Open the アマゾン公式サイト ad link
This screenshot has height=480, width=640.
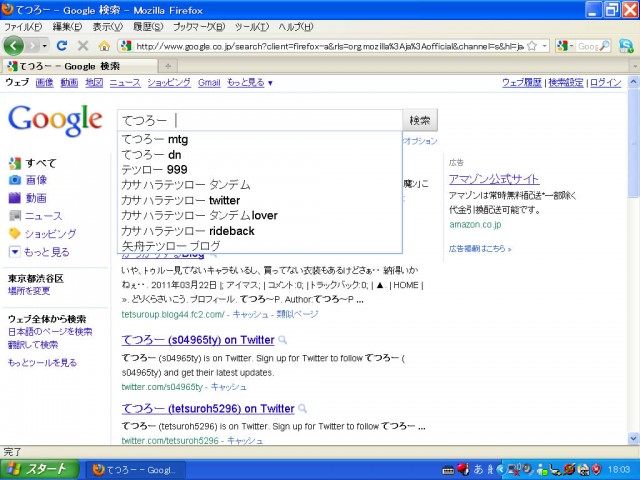[494, 179]
